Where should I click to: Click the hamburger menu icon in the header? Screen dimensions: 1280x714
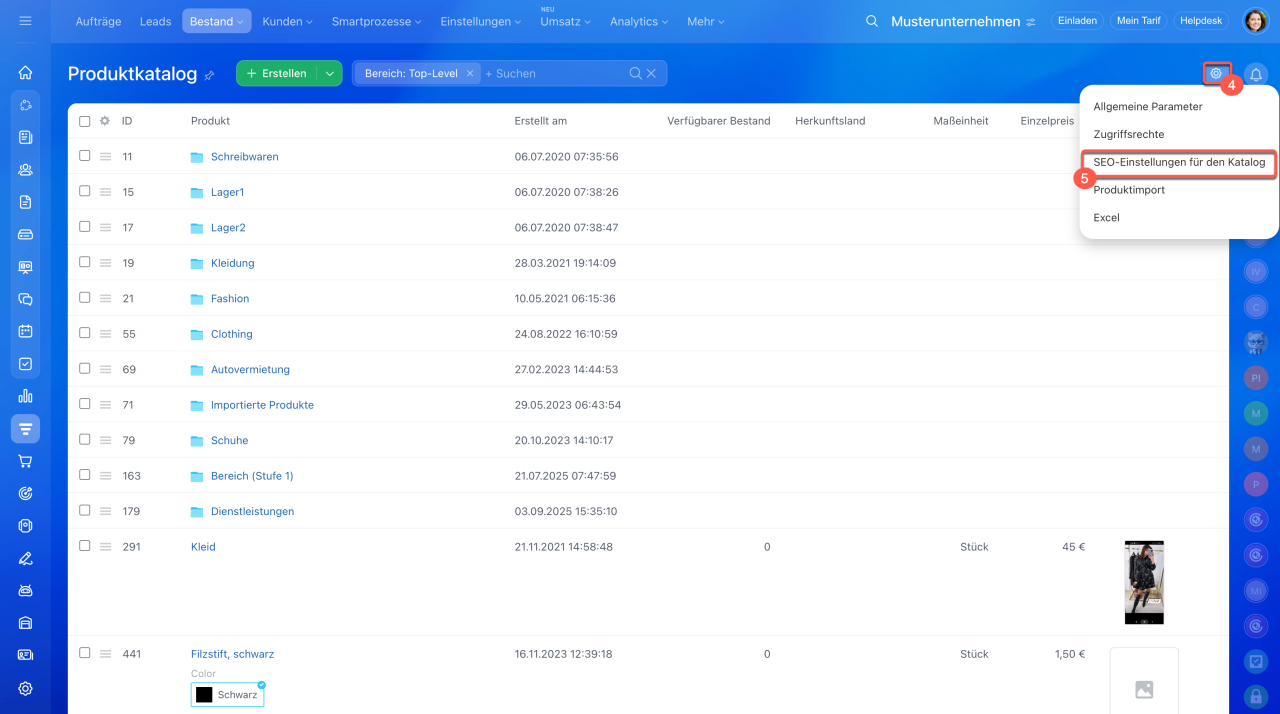point(26,21)
